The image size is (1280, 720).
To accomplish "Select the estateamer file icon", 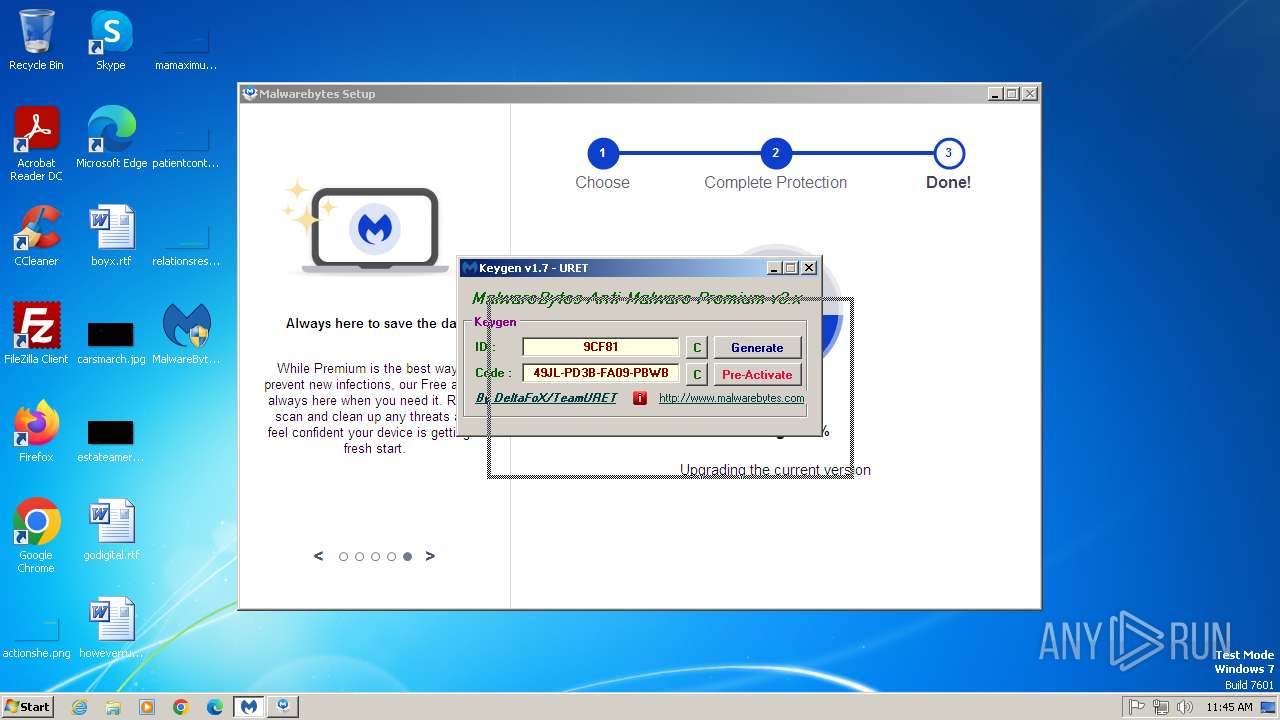I will (111, 440).
